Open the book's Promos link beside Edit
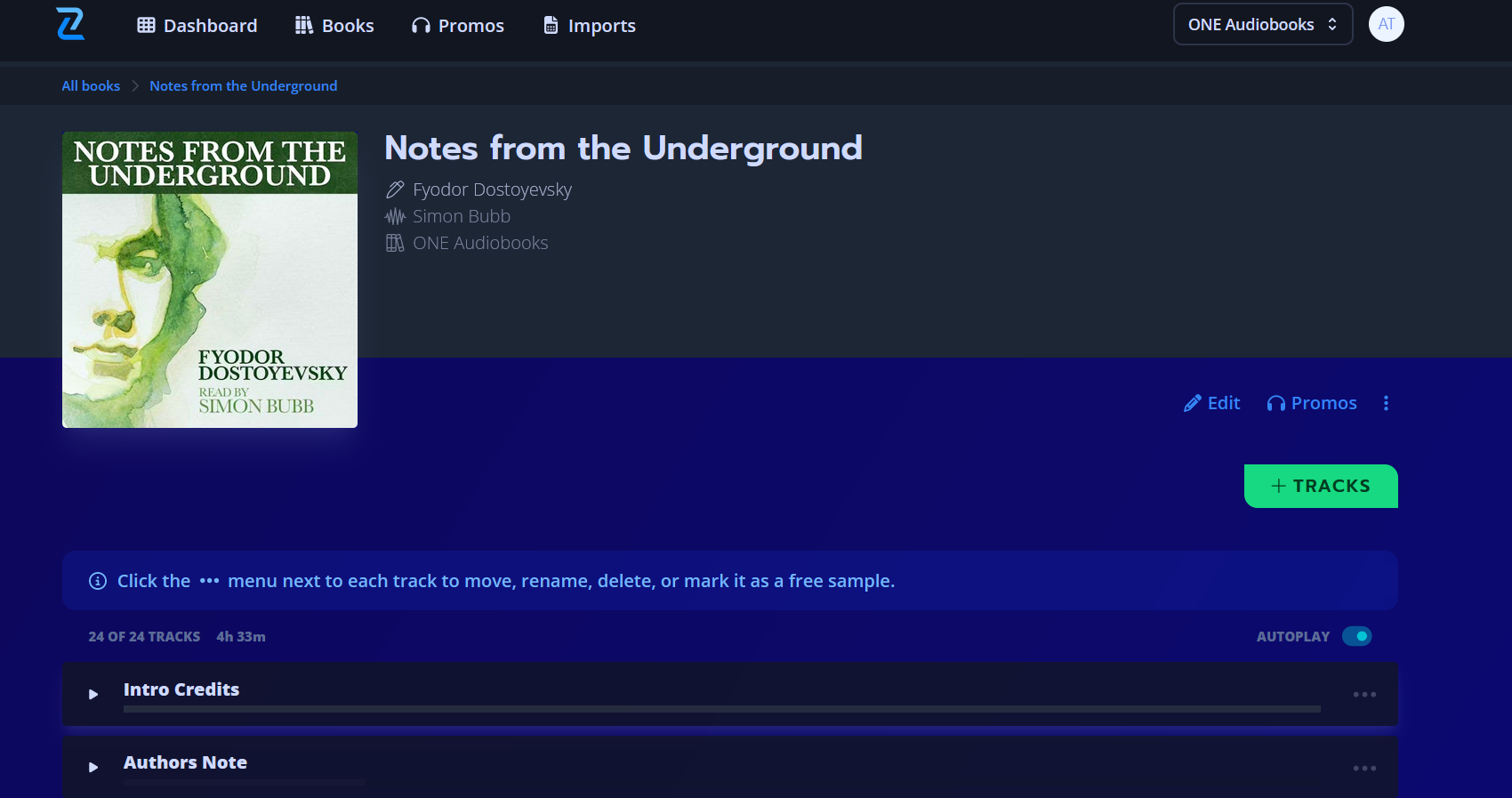1512x798 pixels. (1312, 403)
